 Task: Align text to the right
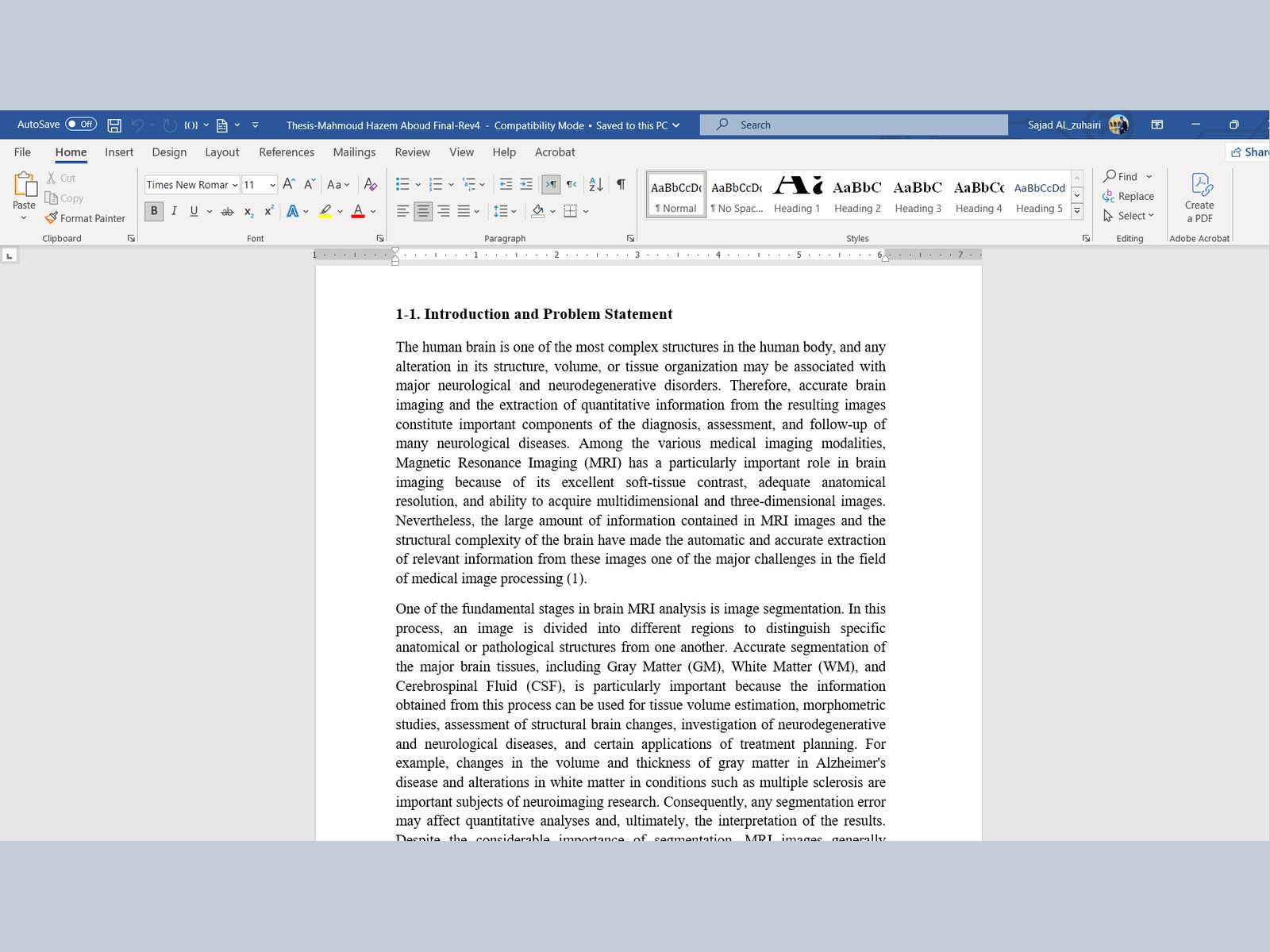click(444, 211)
